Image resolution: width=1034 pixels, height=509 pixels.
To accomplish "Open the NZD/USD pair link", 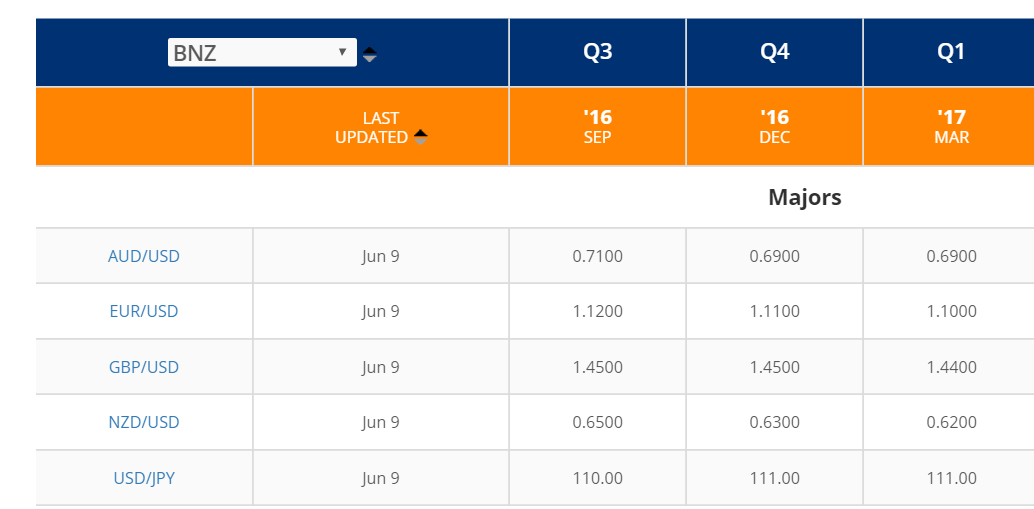I will [x=144, y=422].
